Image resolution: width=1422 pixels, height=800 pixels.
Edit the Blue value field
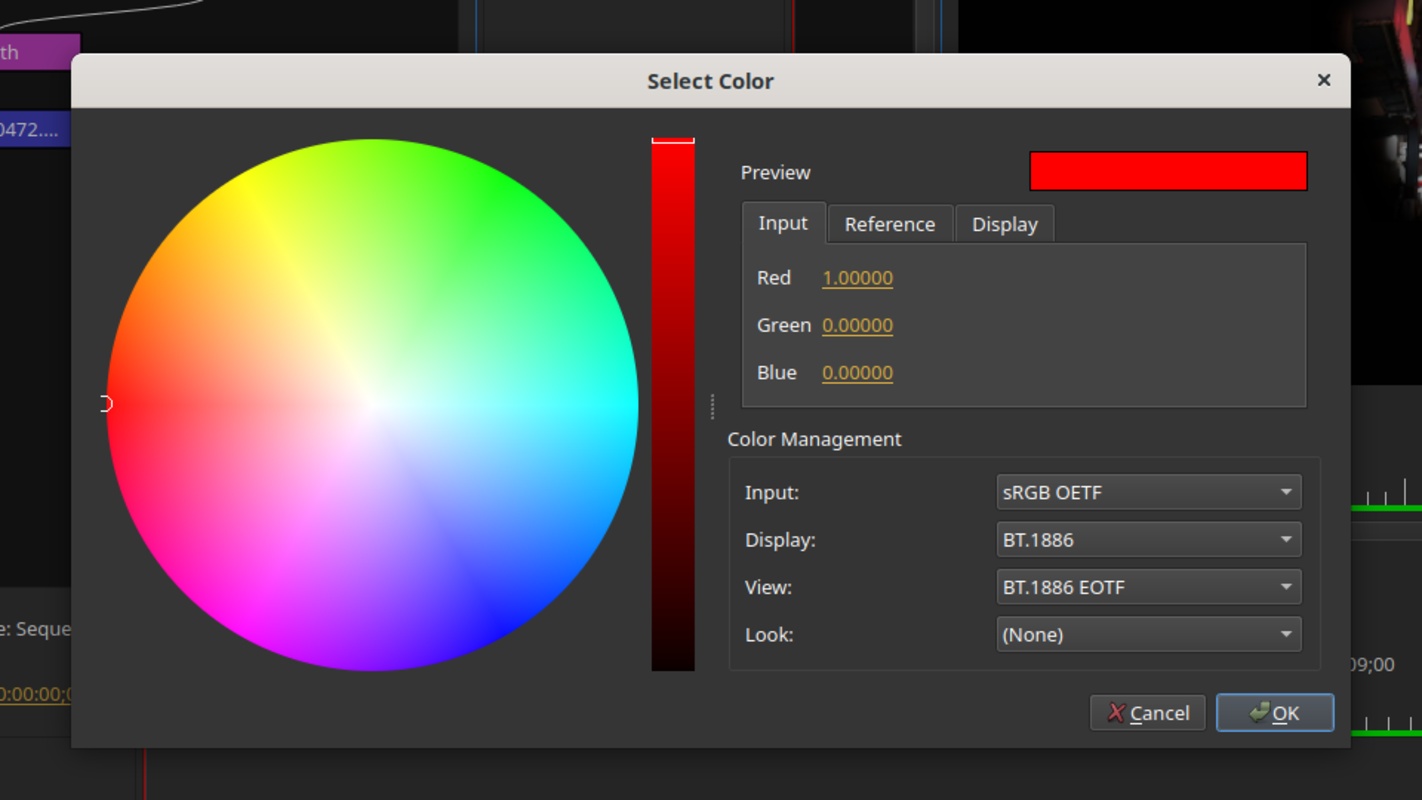point(858,373)
